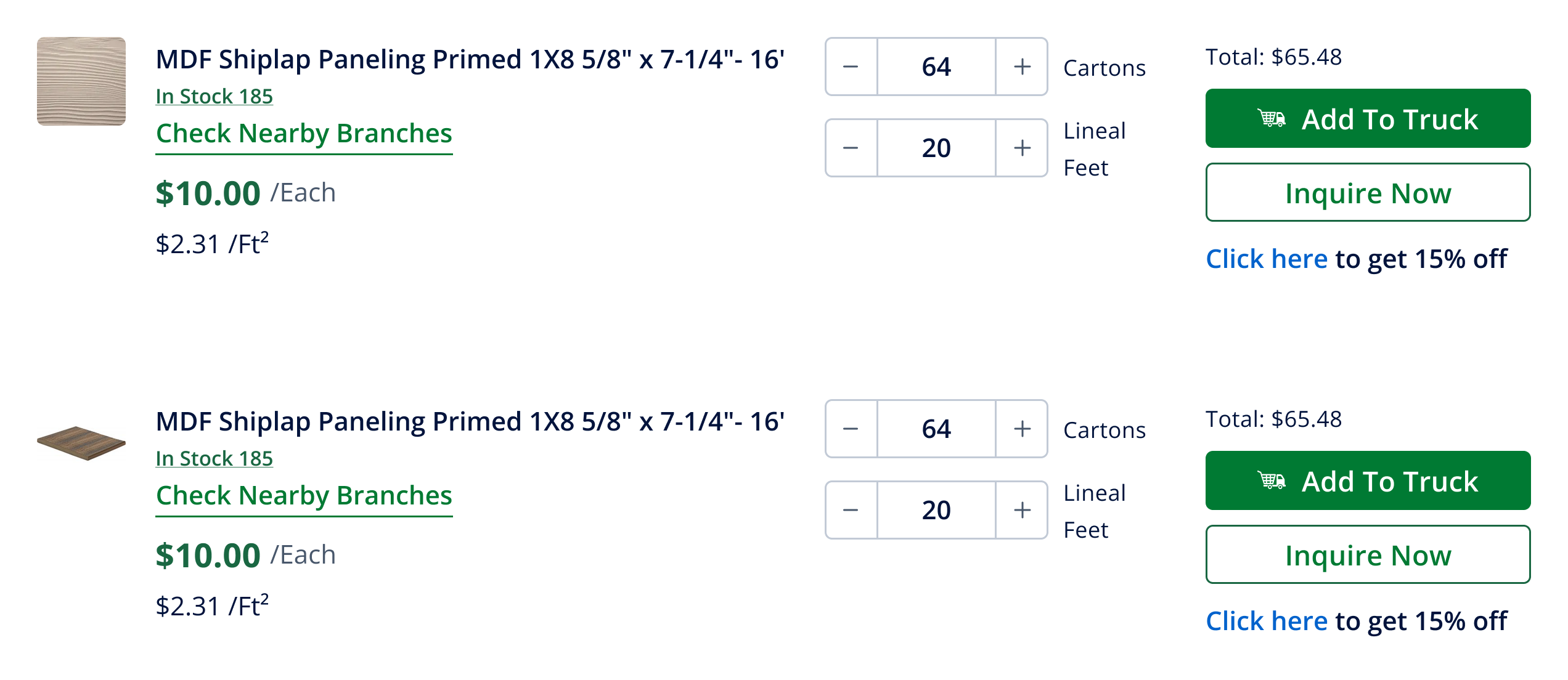
Task: Click Add To Truck on the first product
Action: 1368,118
